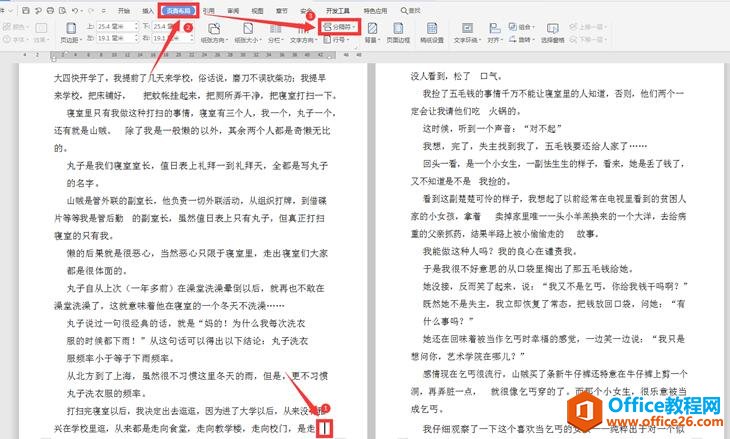Click the Redo arrow icon
The height and width of the screenshot is (439, 730).
[x=91, y=10]
